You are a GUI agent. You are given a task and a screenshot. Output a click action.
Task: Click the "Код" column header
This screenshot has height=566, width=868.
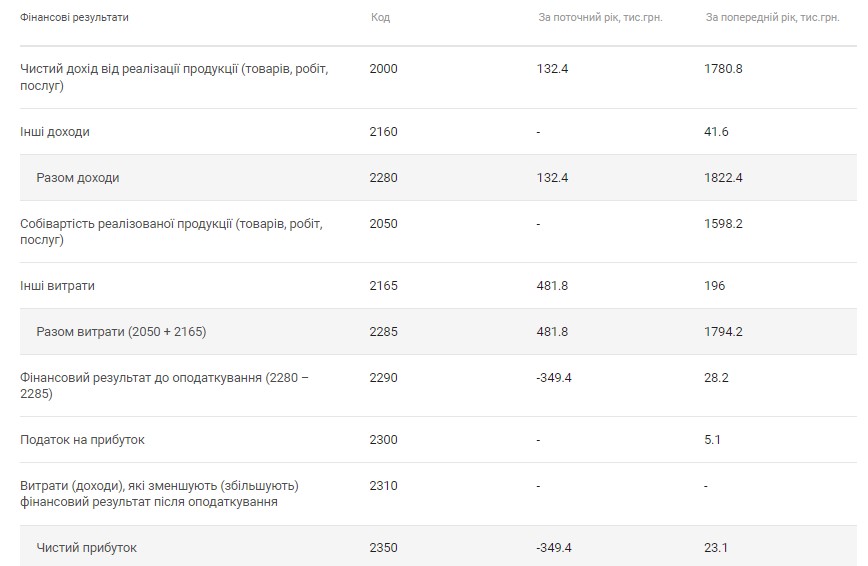pos(380,18)
